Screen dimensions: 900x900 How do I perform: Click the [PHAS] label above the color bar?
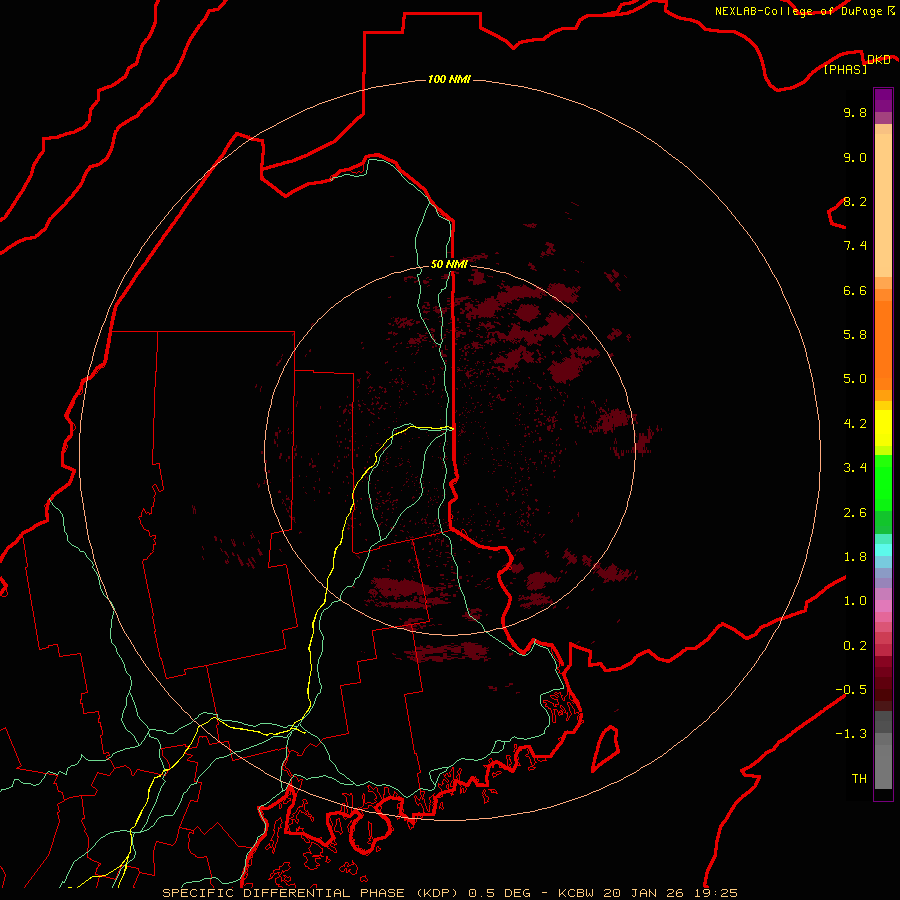point(845,69)
